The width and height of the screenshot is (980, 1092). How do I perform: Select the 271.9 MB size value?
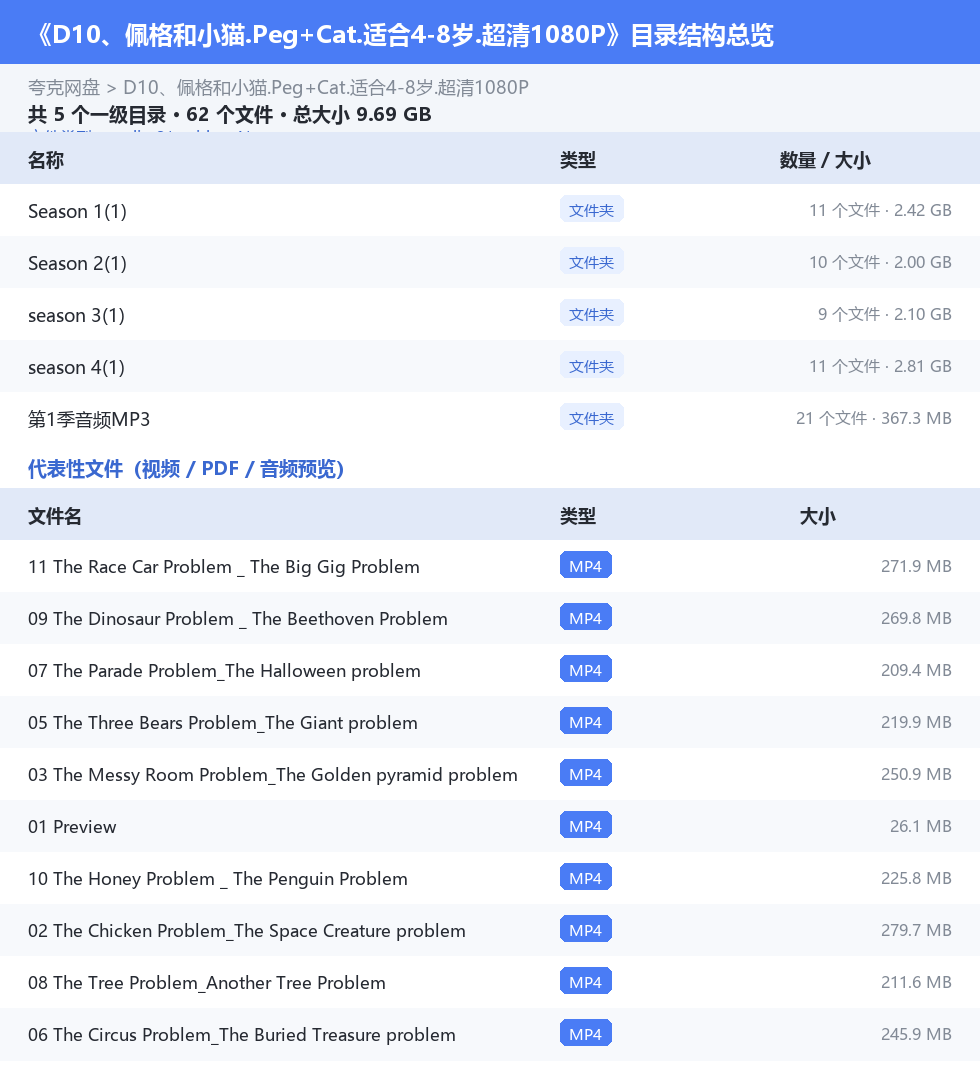[916, 566]
